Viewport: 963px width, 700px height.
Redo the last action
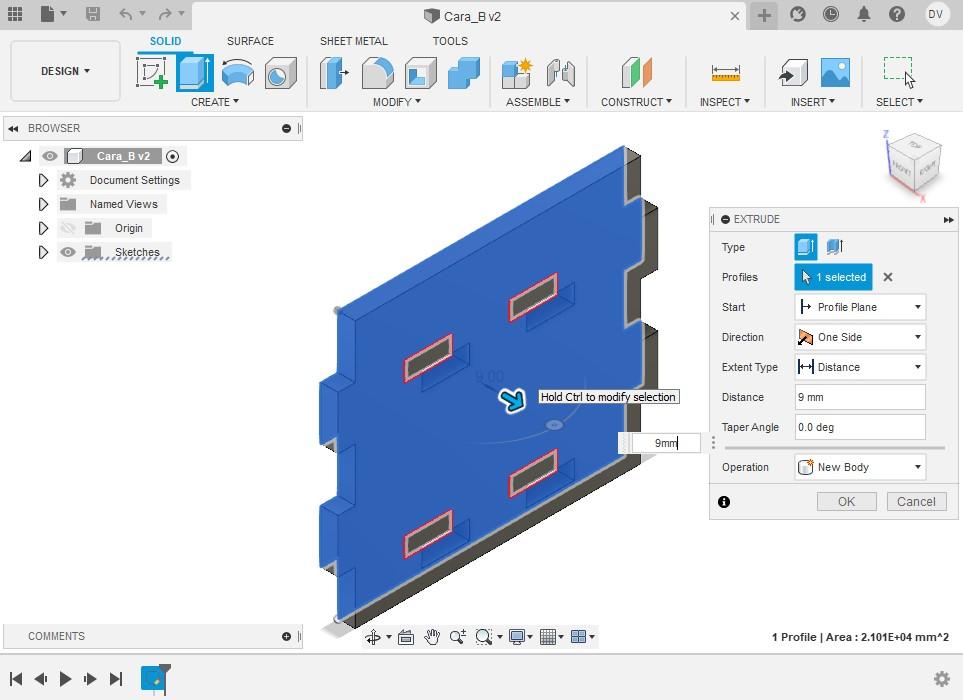pyautogui.click(x=165, y=14)
